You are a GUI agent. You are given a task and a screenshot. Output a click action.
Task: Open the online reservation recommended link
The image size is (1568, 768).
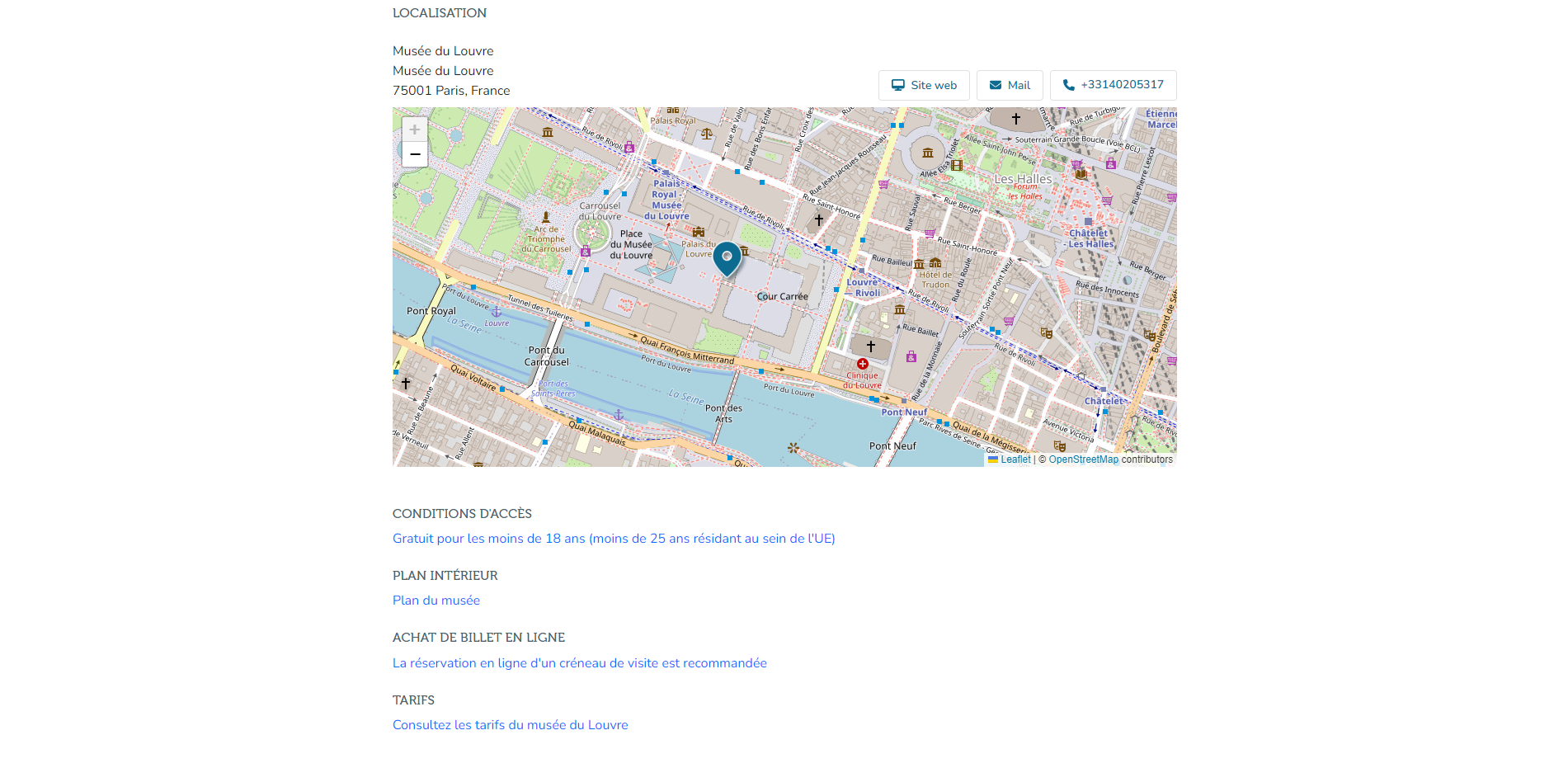[580, 663]
